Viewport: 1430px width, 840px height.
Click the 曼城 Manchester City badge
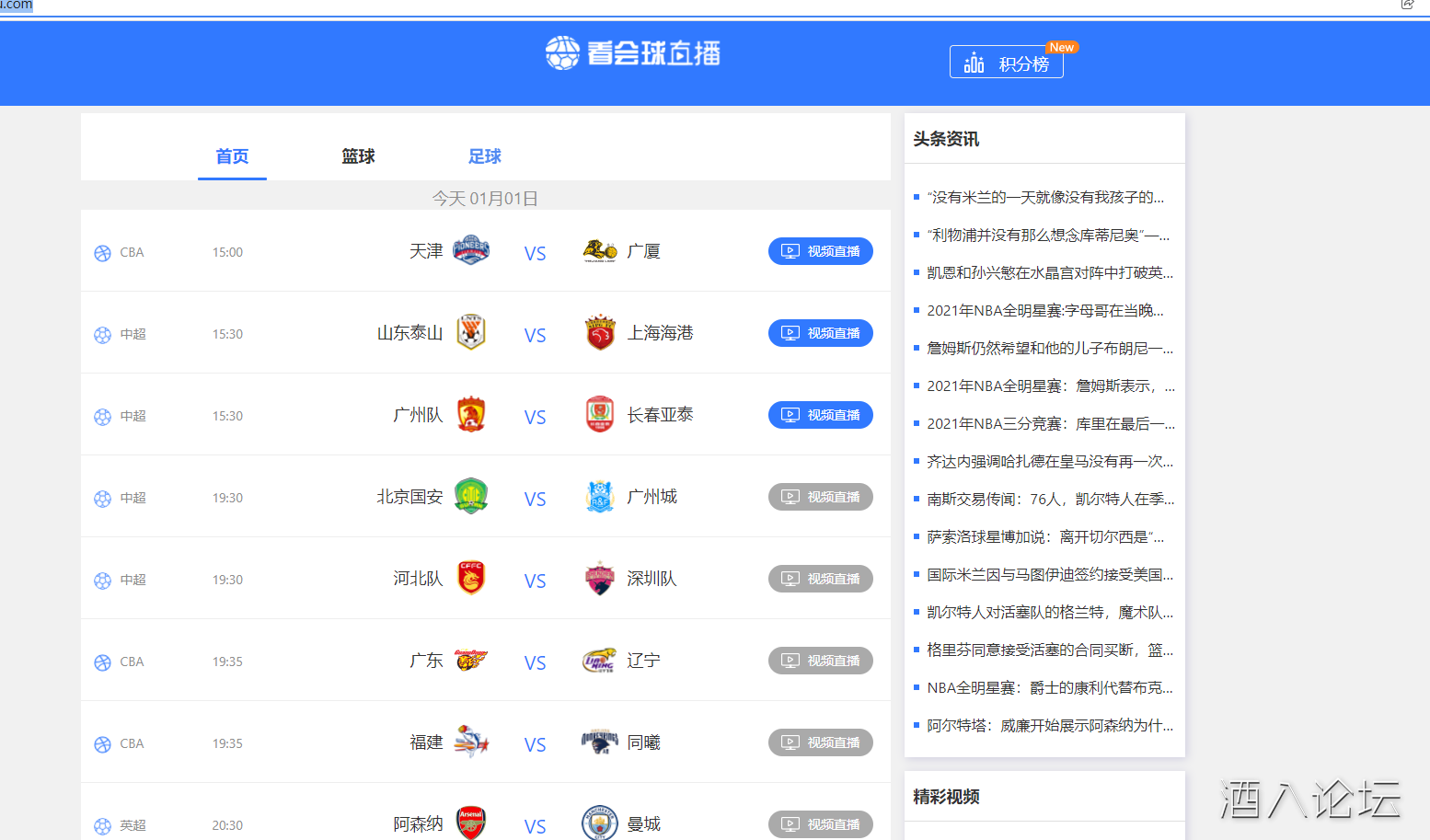(x=599, y=822)
